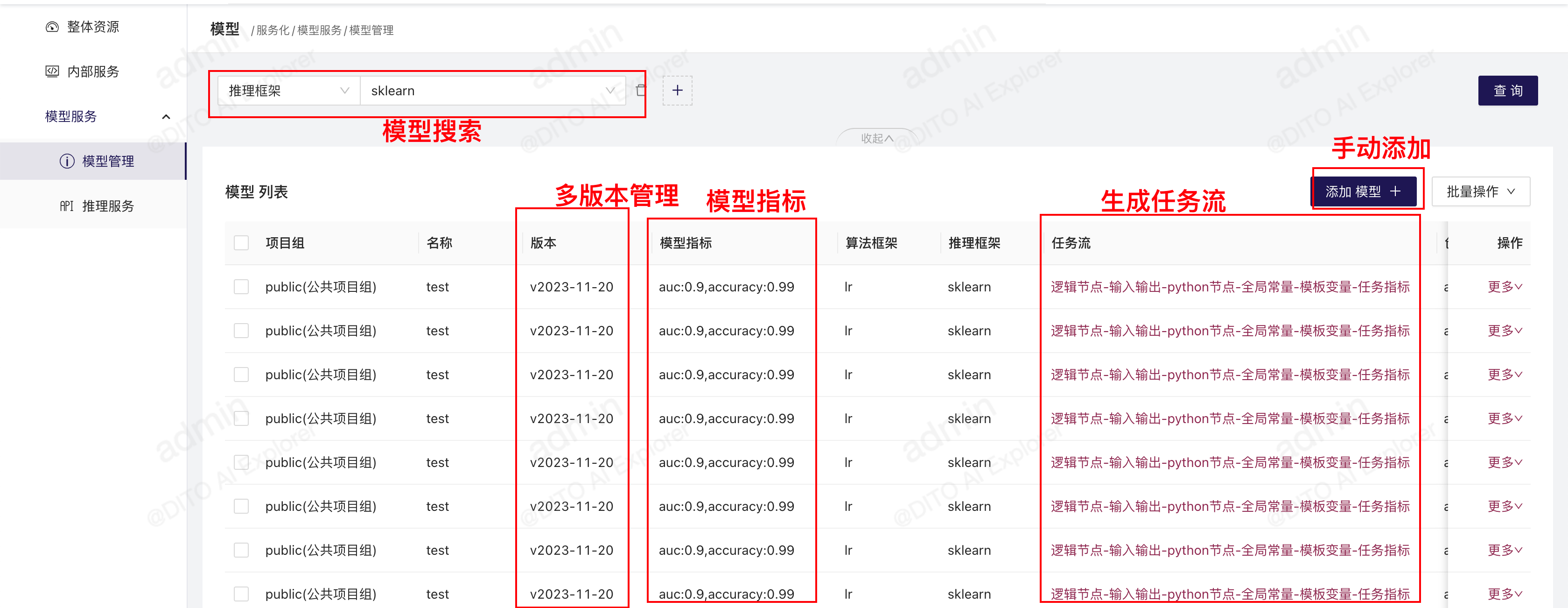
Task: Open the 推理框架 filter field dropdown
Action: tap(288, 91)
